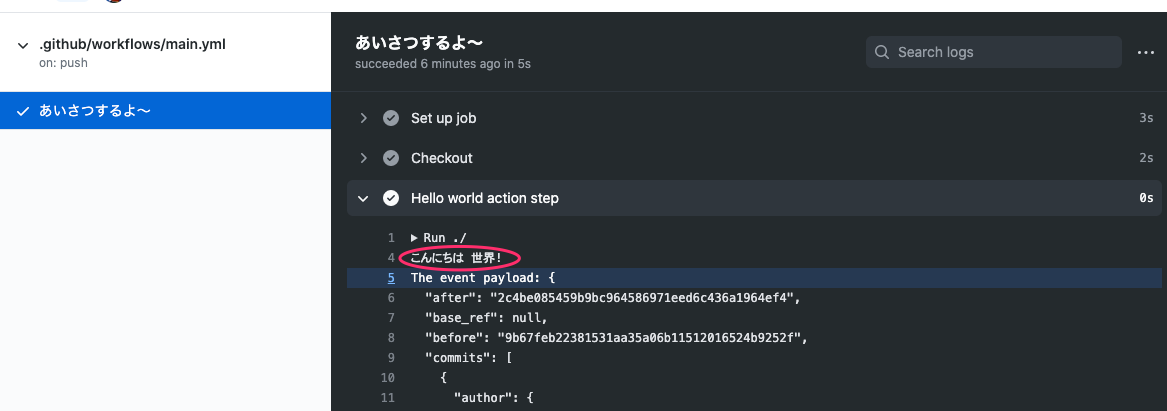Expand the Run ./ disclosure triangle
1167x411 pixels.
[x=415, y=238]
